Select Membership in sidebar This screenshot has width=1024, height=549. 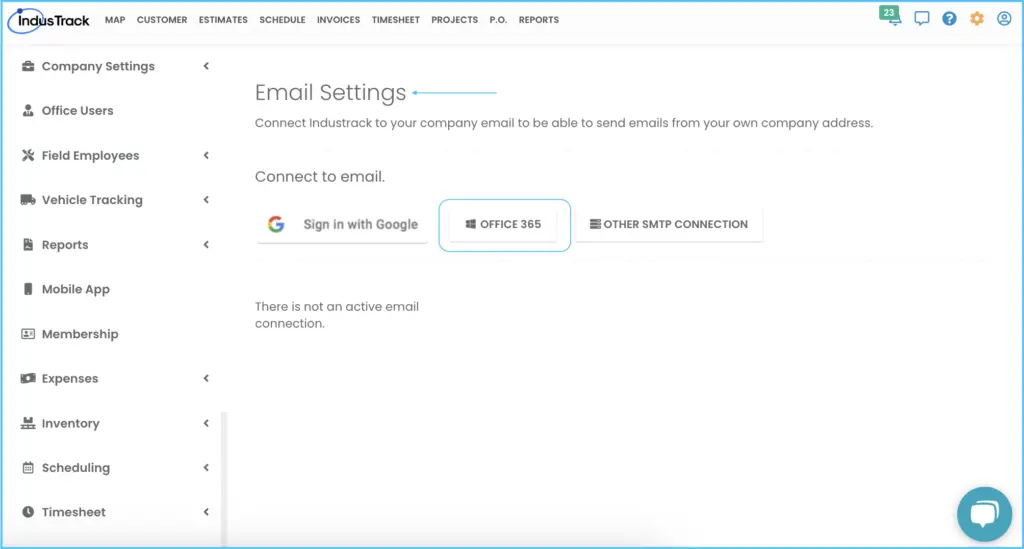pos(80,334)
